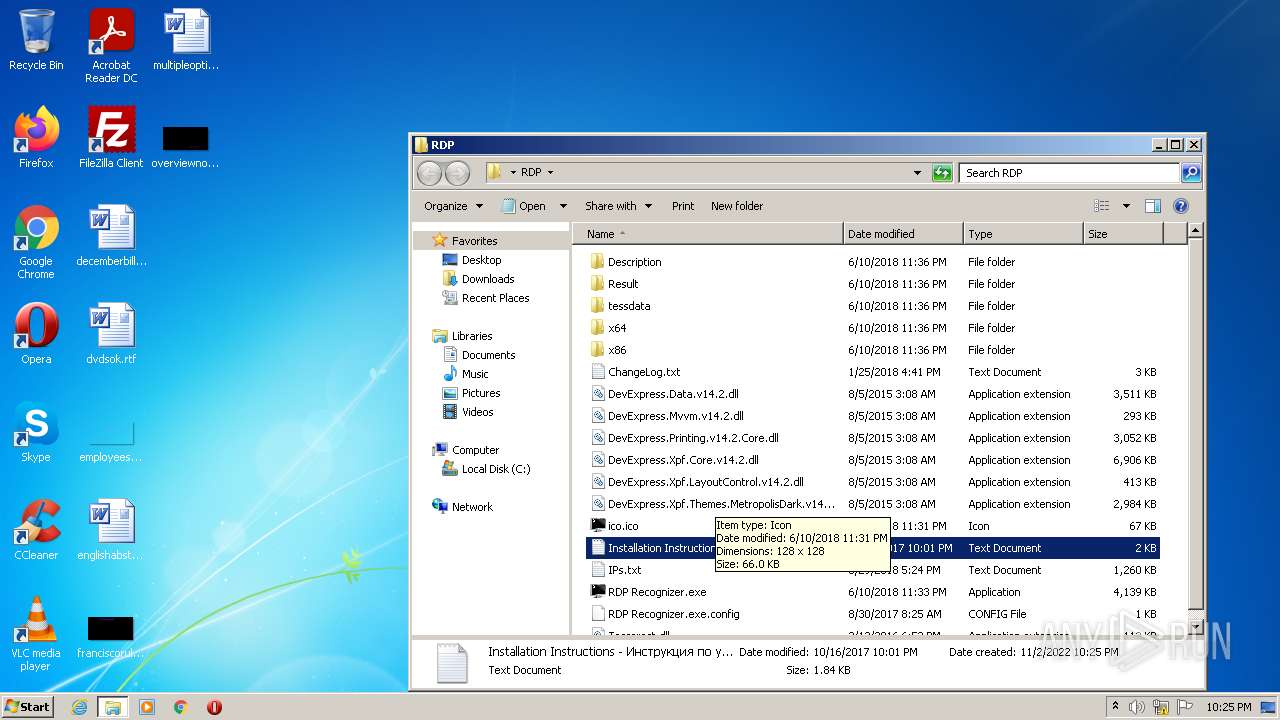Select the tessdata folder

[x=629, y=306]
